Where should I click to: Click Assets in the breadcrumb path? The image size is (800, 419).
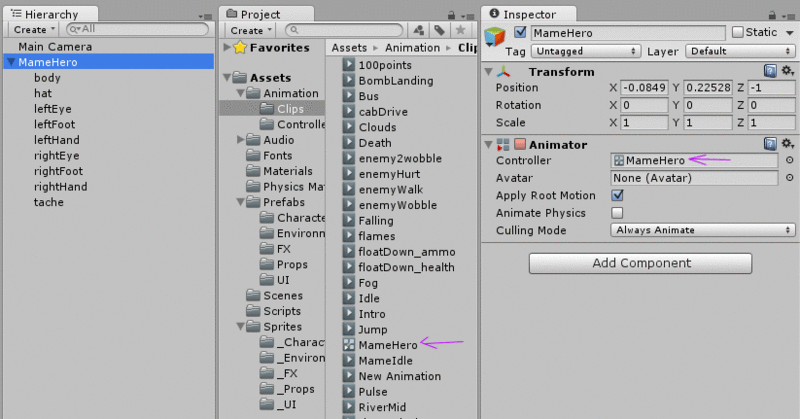coord(349,48)
